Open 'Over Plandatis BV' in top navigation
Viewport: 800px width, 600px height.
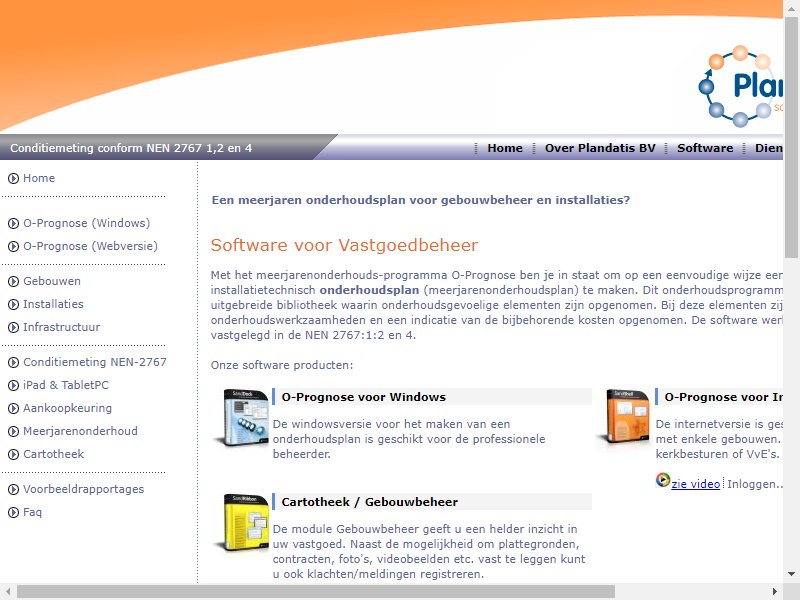click(x=600, y=148)
